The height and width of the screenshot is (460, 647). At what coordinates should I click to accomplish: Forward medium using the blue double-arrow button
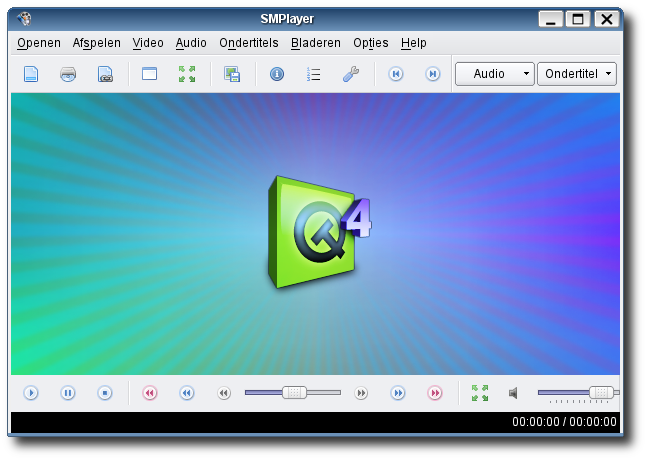tap(398, 393)
